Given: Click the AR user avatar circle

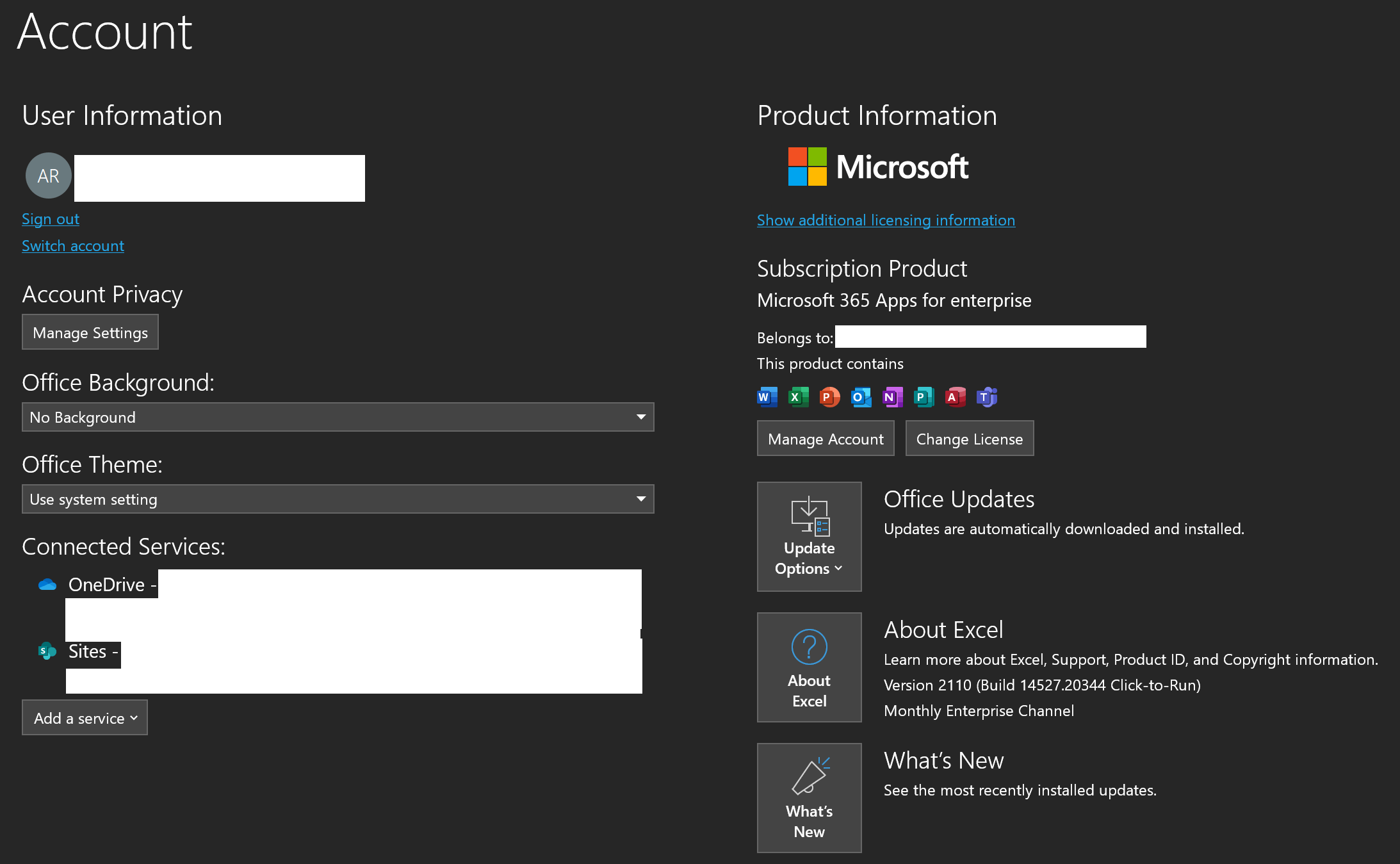Looking at the screenshot, I should pyautogui.click(x=48, y=175).
